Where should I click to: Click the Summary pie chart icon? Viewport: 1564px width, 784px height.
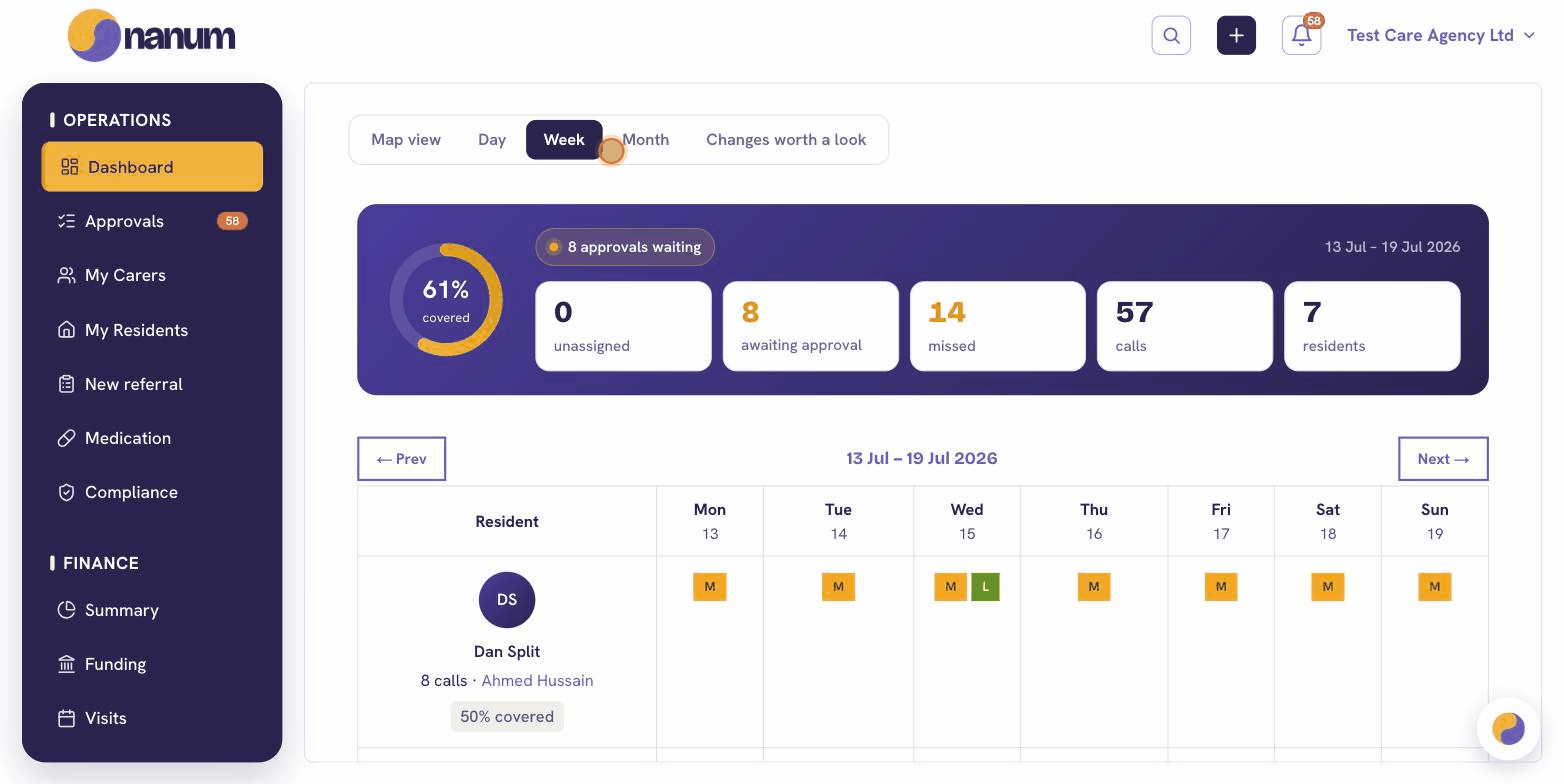(67, 610)
